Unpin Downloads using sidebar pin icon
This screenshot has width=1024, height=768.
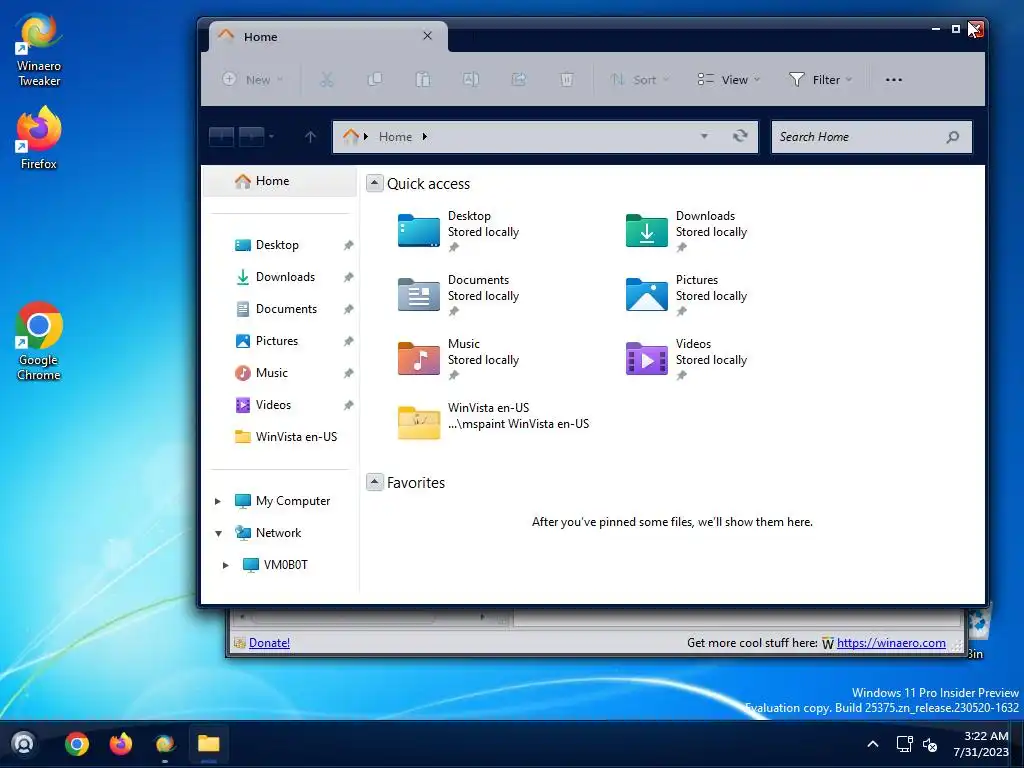point(349,277)
